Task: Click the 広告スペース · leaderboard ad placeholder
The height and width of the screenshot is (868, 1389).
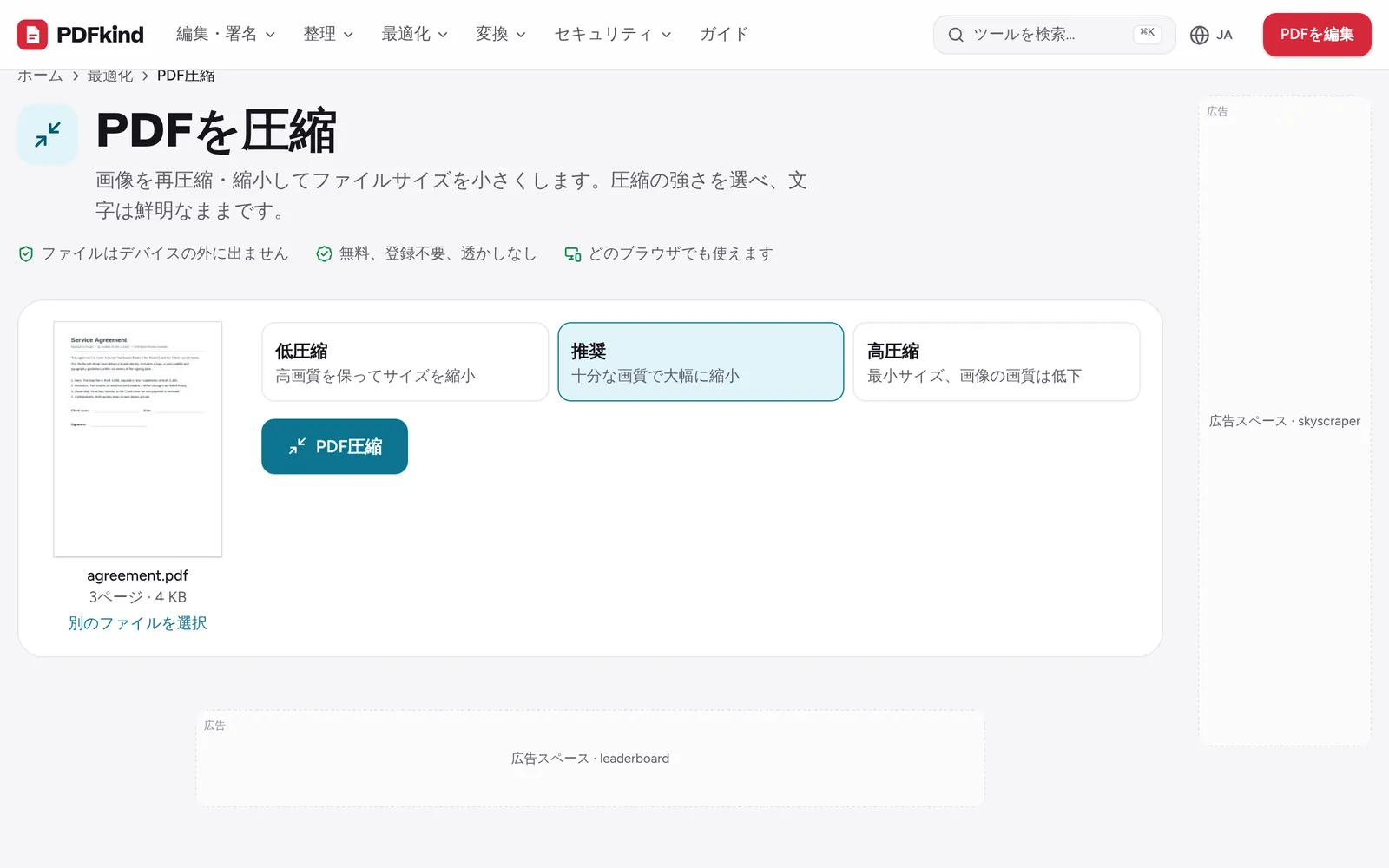Action: tap(590, 759)
